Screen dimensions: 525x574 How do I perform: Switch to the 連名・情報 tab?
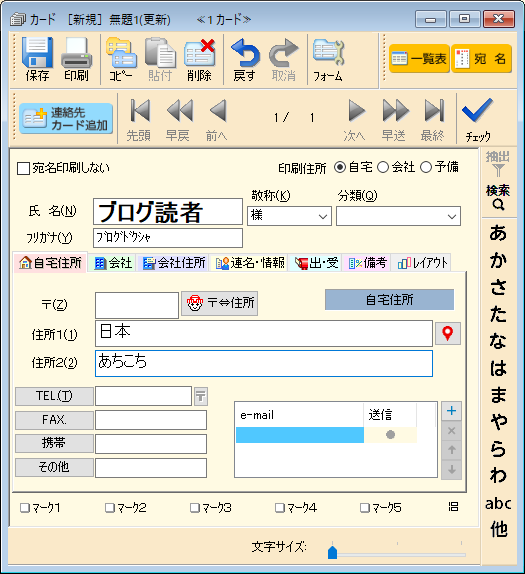(250, 263)
